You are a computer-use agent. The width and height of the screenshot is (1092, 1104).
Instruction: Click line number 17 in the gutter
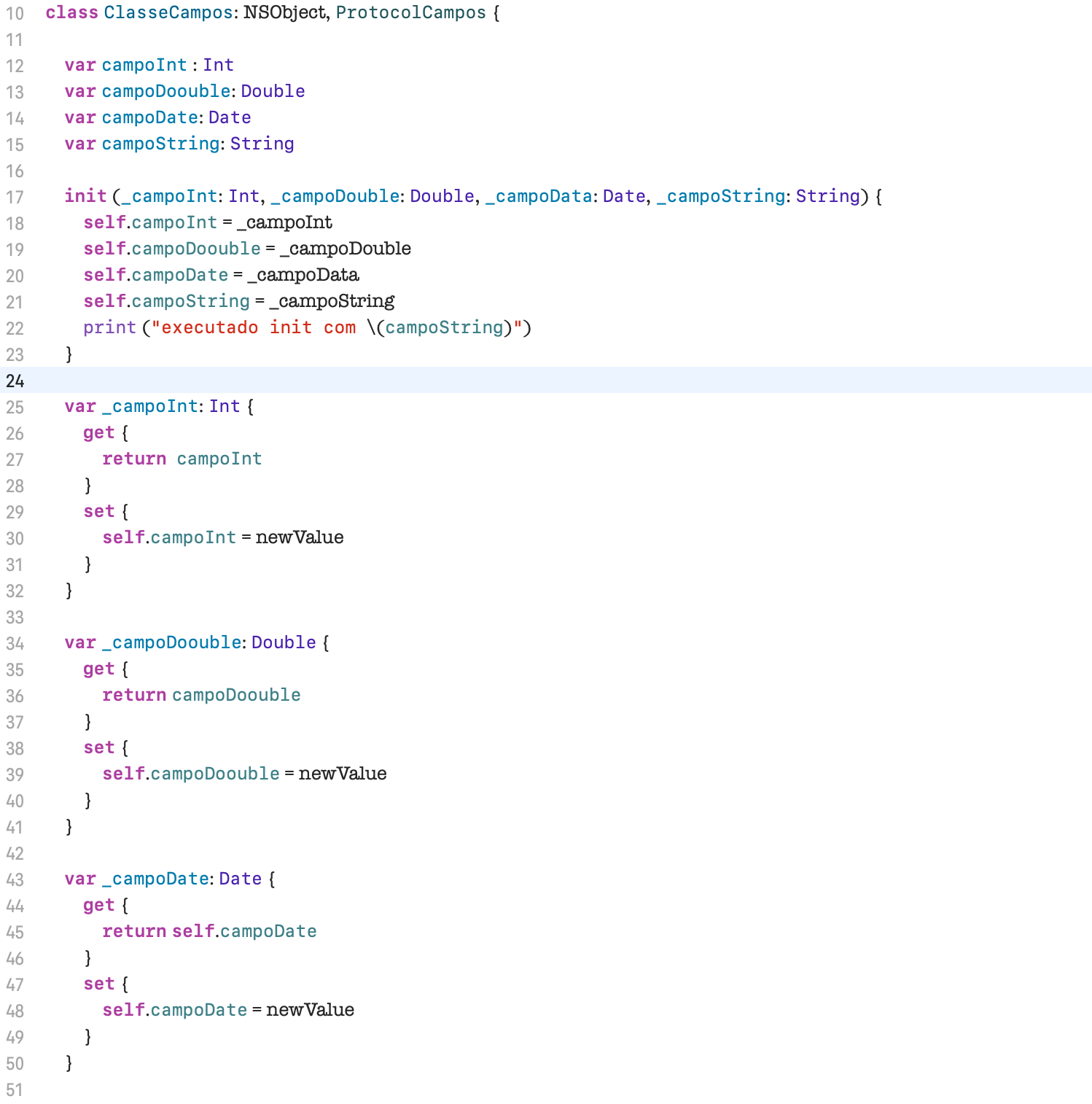(x=15, y=198)
